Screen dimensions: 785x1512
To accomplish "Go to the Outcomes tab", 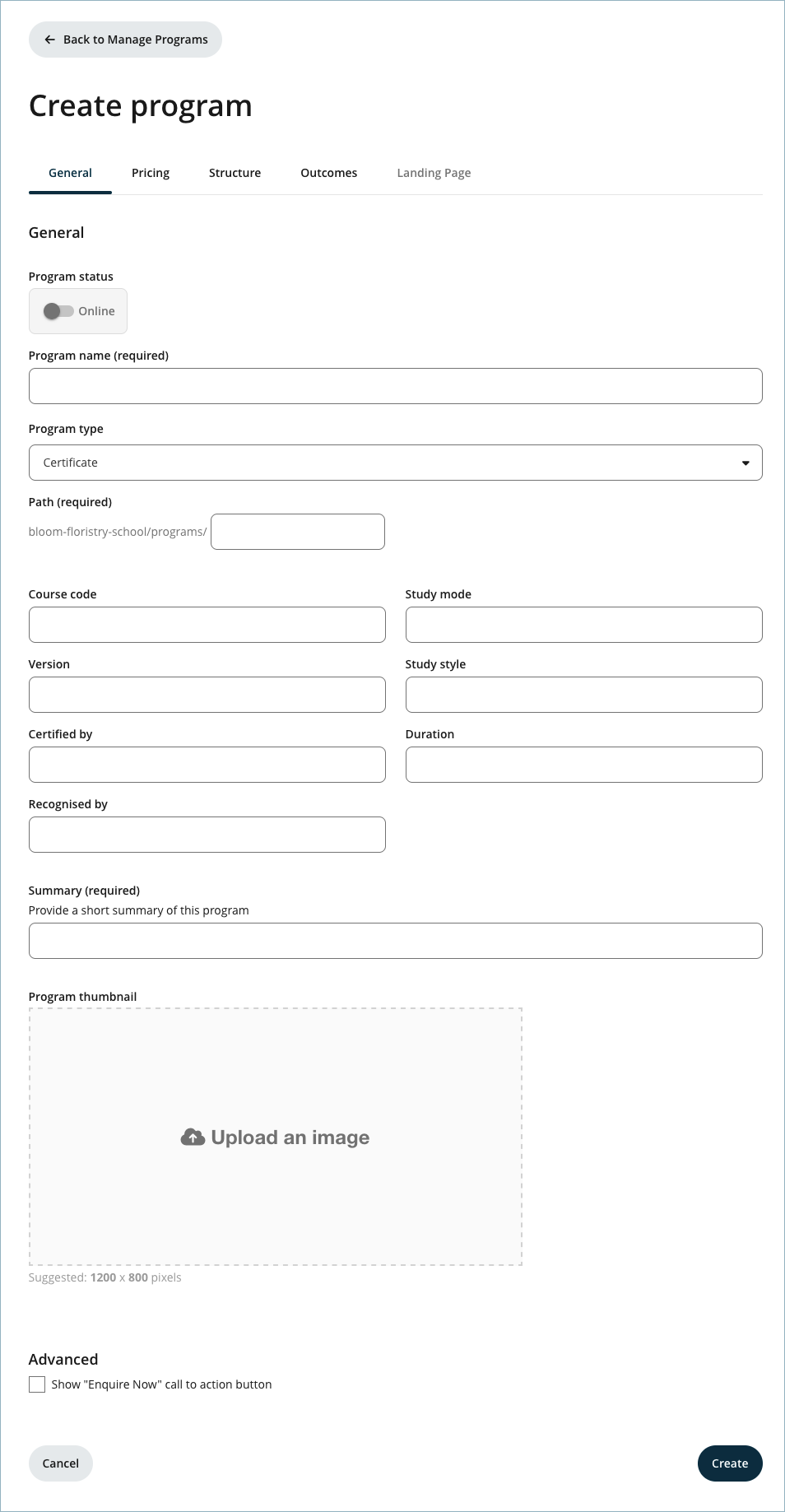I will coord(328,173).
